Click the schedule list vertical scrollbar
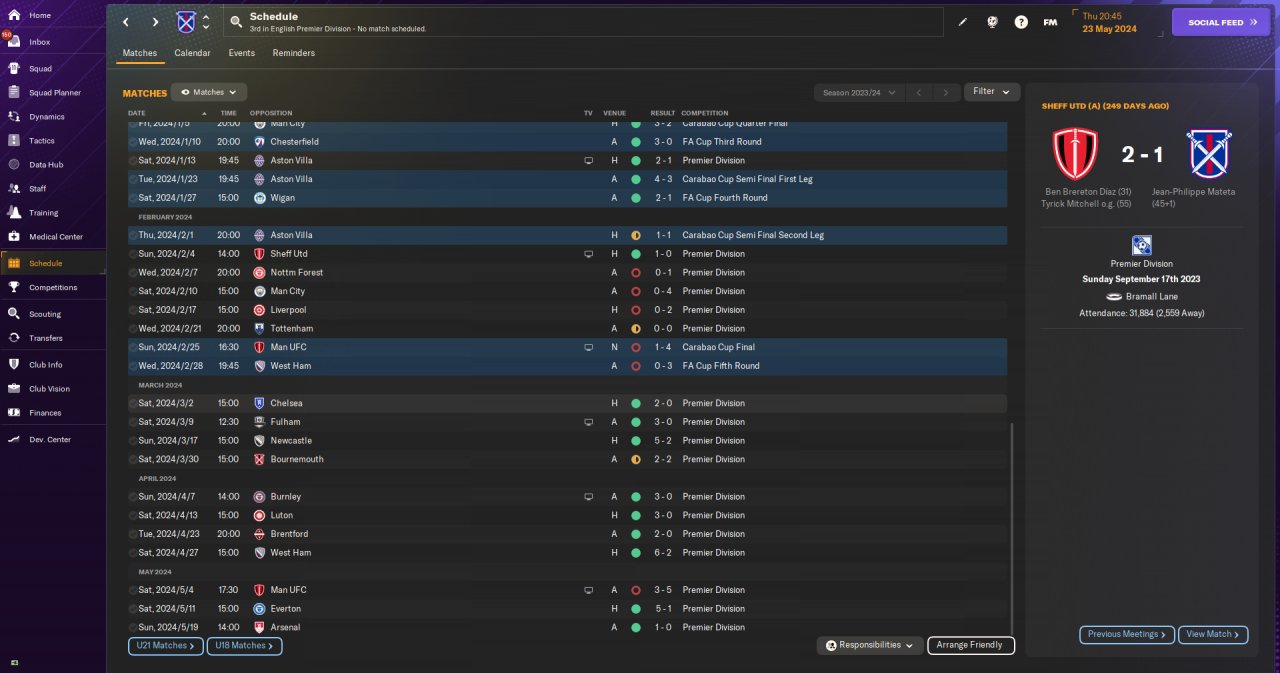This screenshot has width=1280, height=673. click(x=1012, y=528)
